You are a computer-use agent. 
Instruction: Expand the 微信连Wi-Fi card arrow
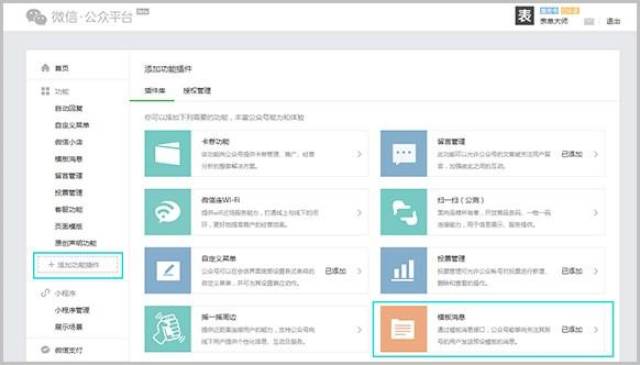click(359, 212)
